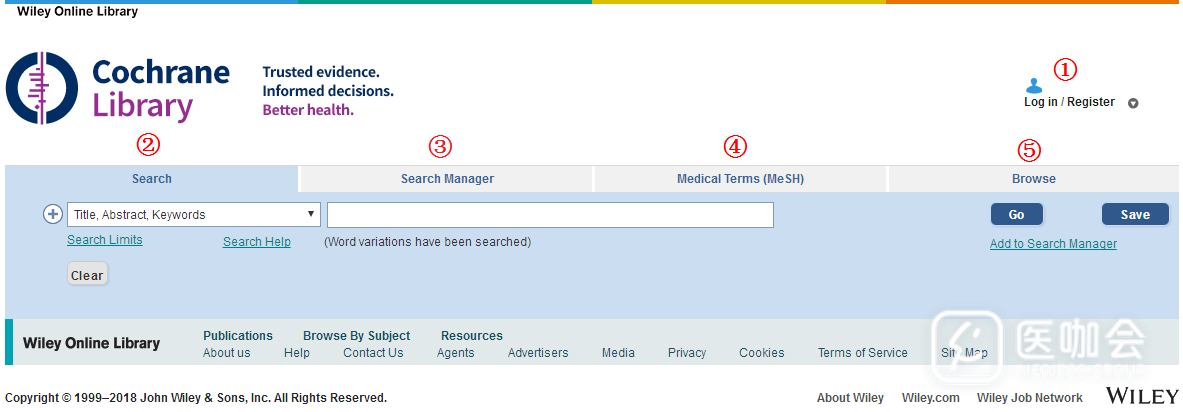Open the Search Help link
The width and height of the screenshot is (1183, 412).
point(257,242)
